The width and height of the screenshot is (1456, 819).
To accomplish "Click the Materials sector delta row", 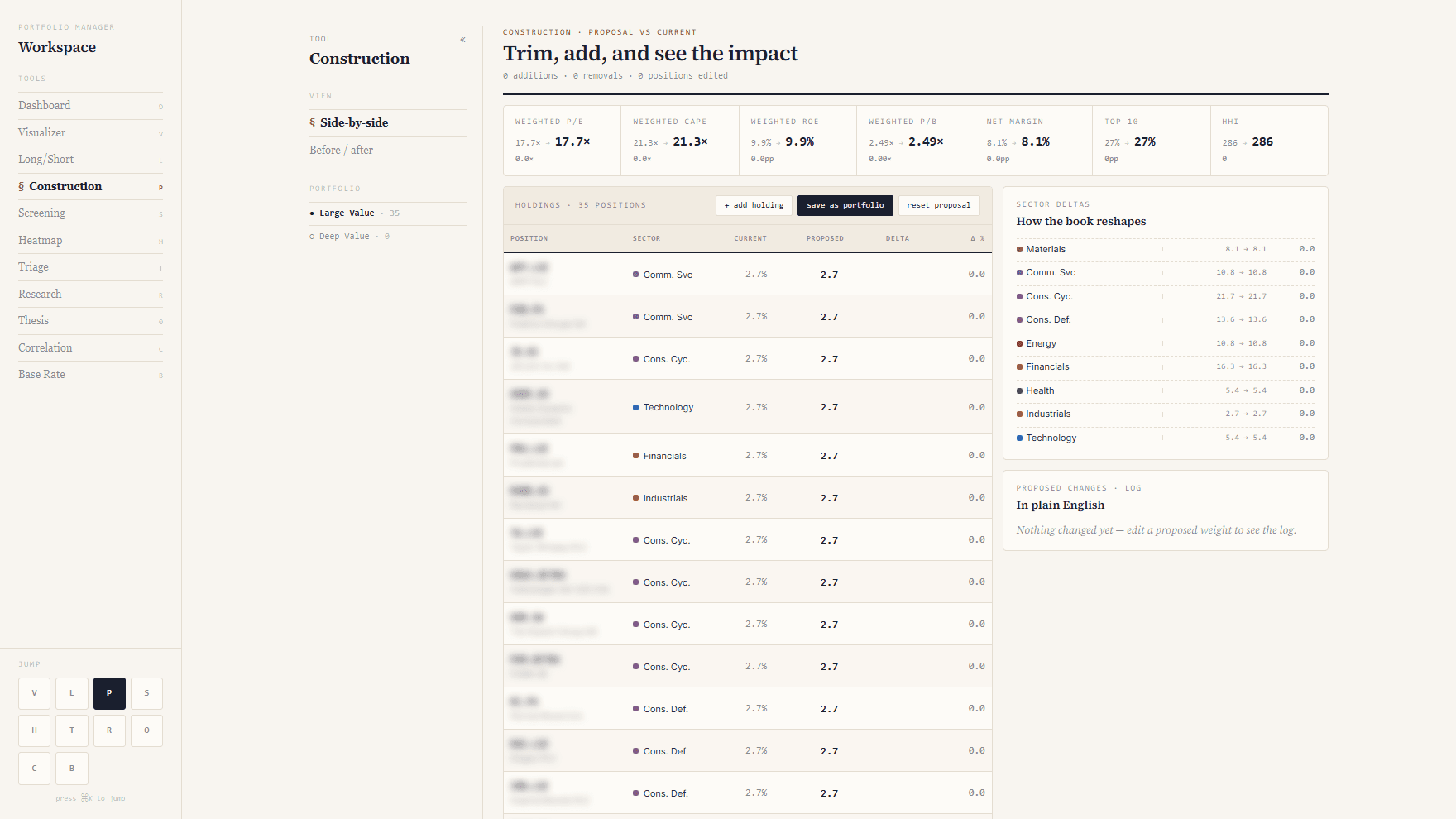I will coord(1165,249).
